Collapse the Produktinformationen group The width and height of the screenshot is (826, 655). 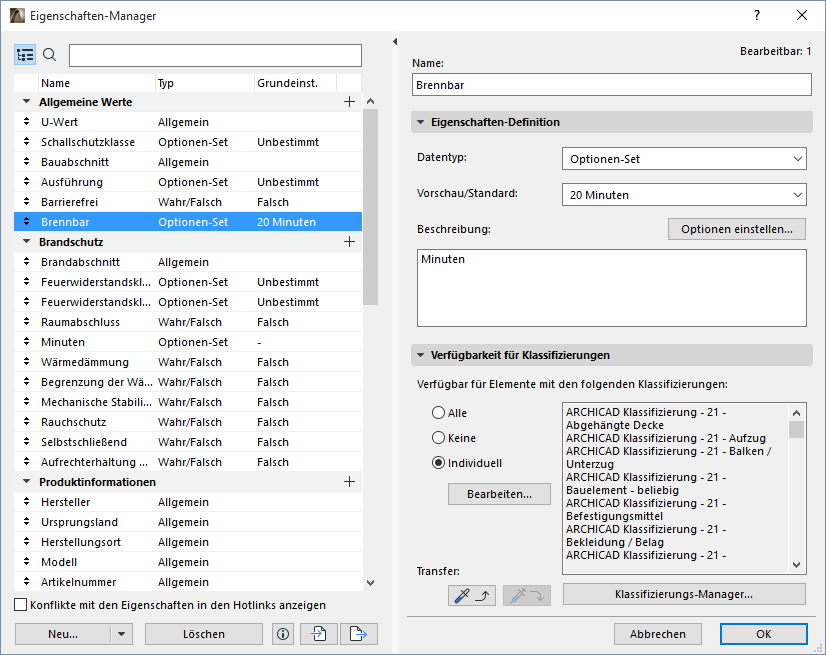tap(26, 482)
